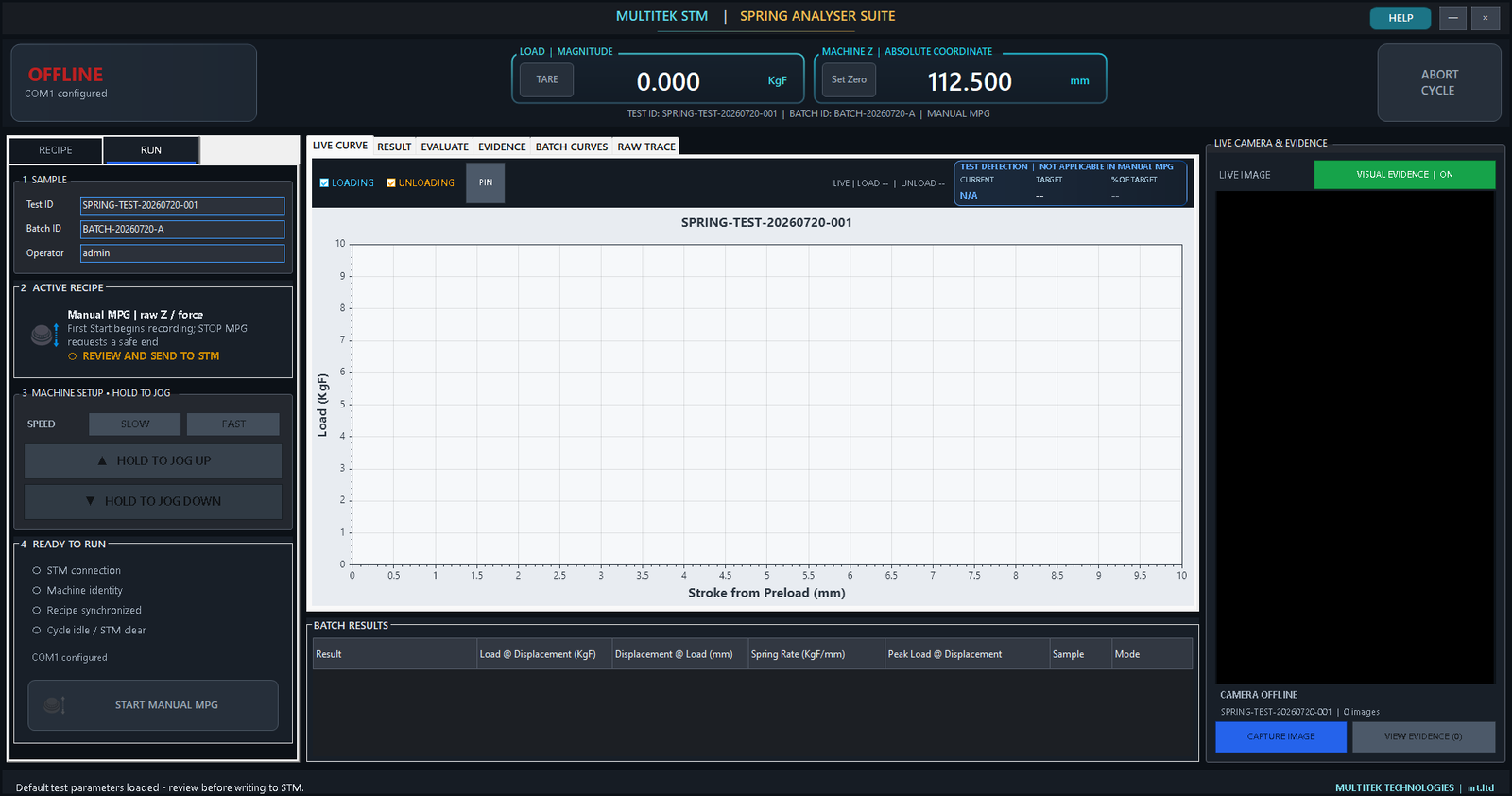Viewport: 1512px width, 796px height.
Task: Open the LIVE CURVE tab
Action: coord(340,146)
